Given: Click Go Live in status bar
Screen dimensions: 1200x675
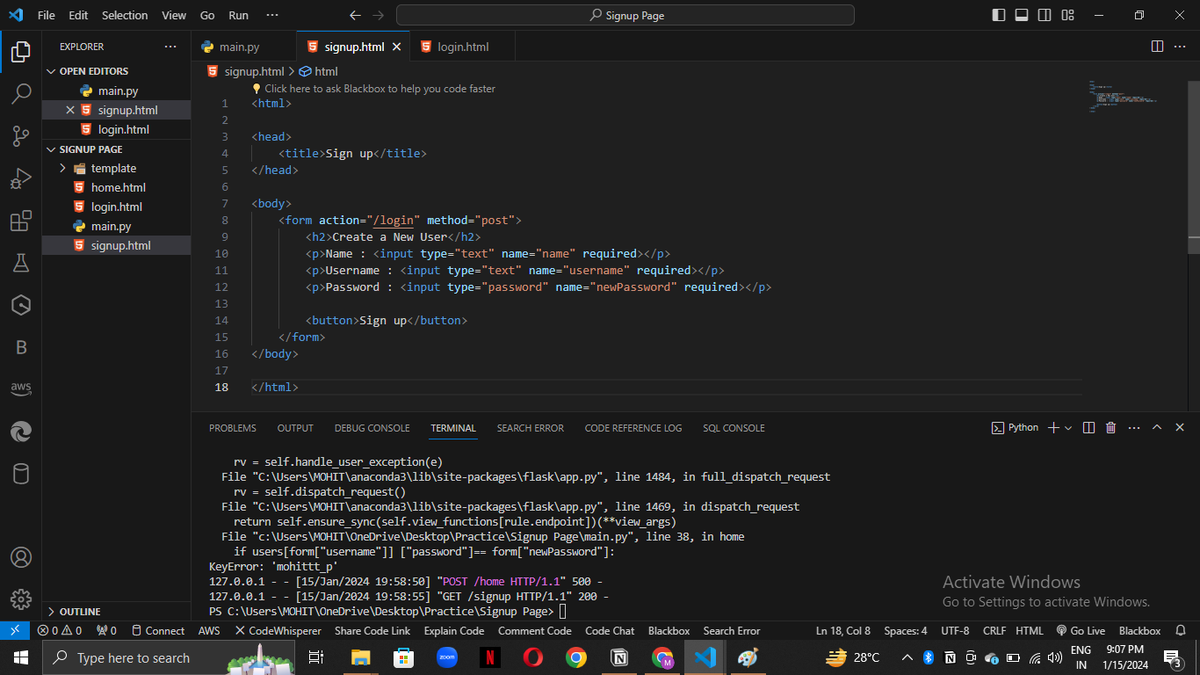Looking at the screenshot, I should tap(1079, 631).
